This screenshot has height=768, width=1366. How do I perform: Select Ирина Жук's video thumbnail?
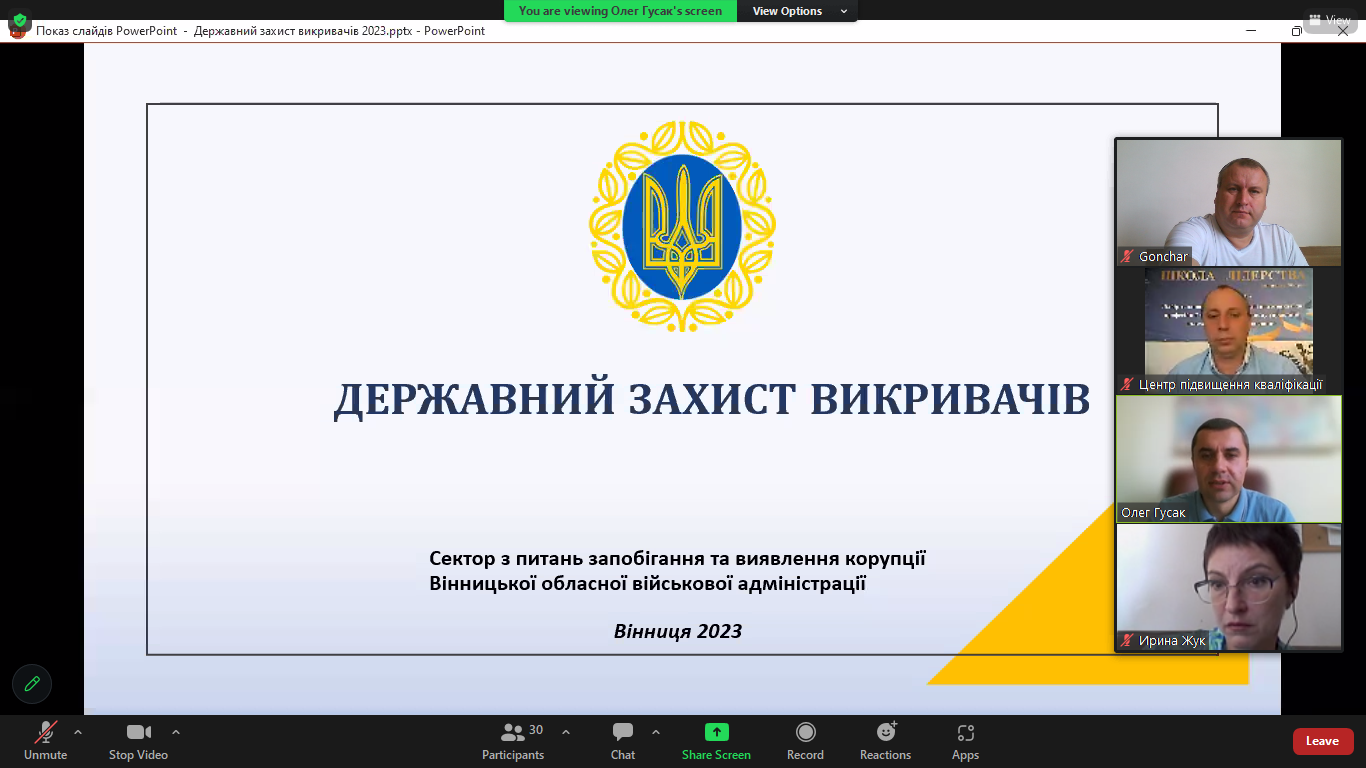coord(1228,587)
